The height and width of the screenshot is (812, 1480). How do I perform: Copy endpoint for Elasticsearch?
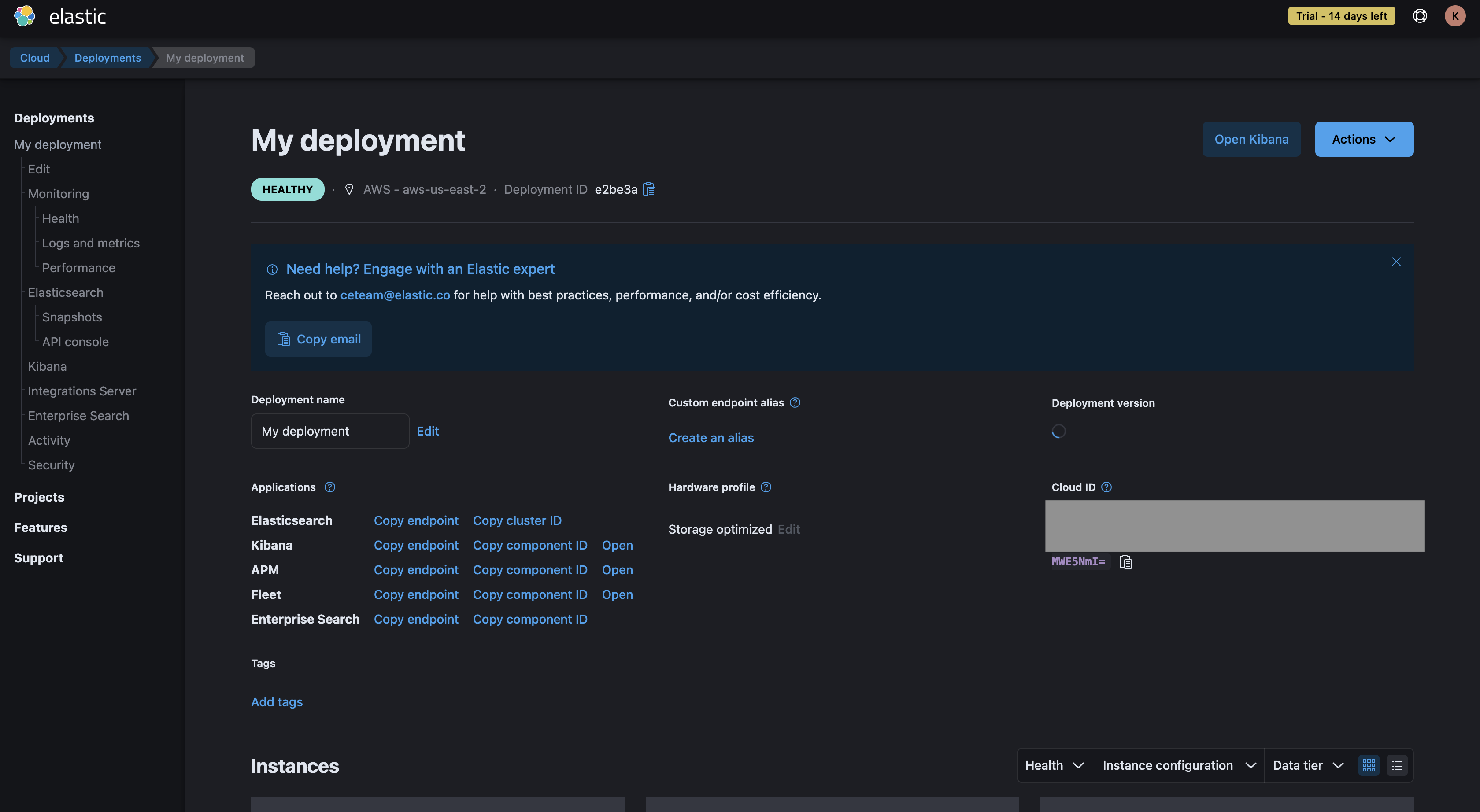point(416,521)
